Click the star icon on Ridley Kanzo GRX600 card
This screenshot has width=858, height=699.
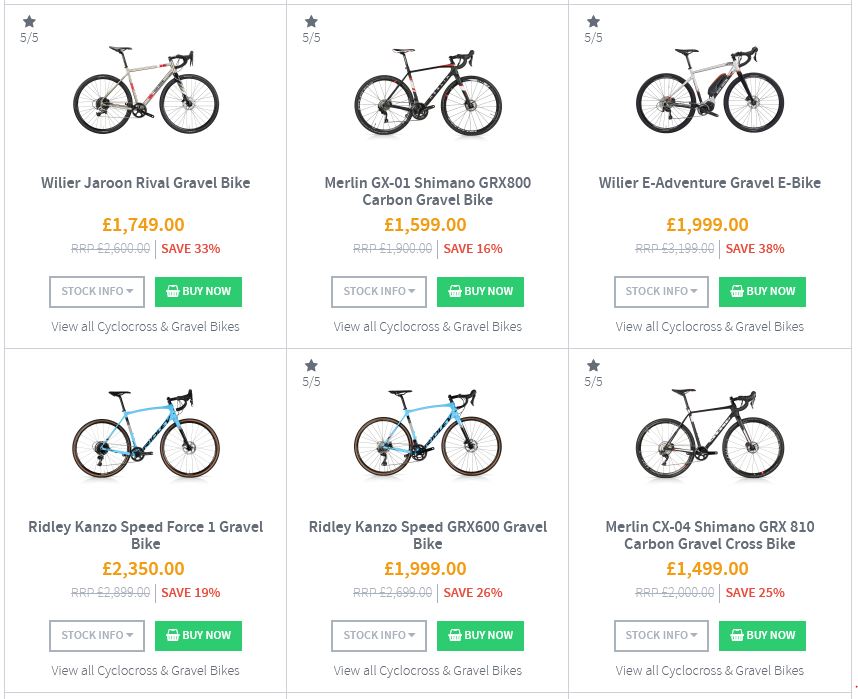coord(311,365)
